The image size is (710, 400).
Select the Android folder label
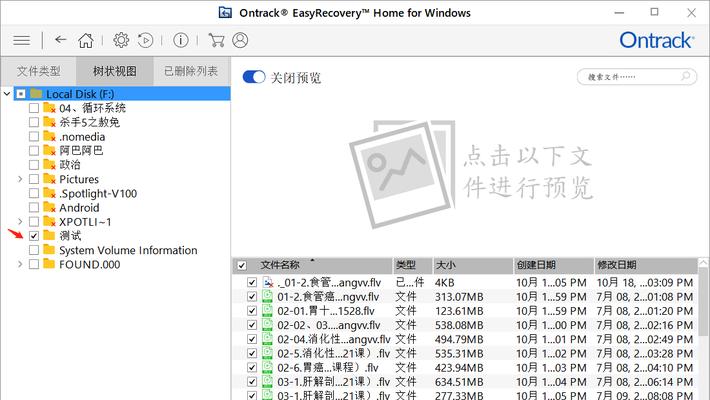[79, 207]
